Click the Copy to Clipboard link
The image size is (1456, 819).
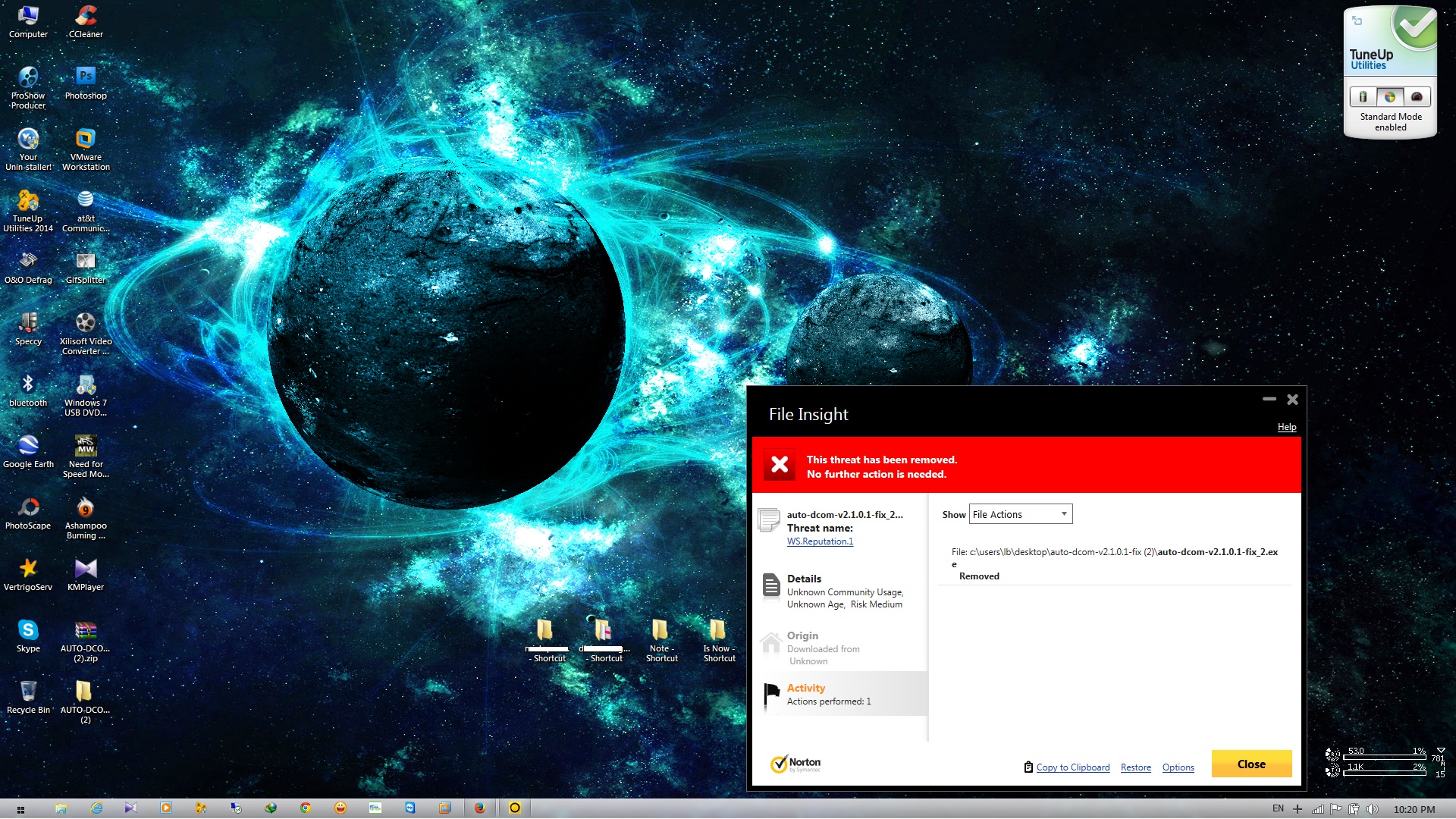pos(1072,767)
